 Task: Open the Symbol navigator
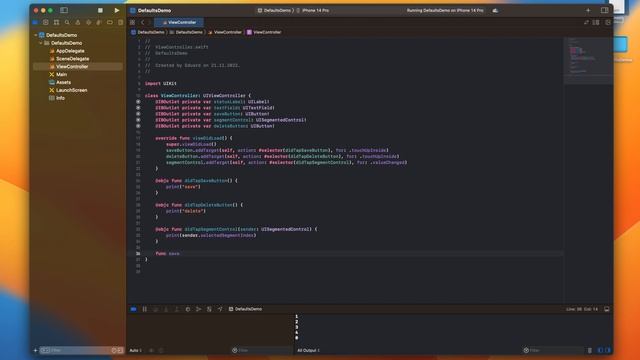[56, 22]
